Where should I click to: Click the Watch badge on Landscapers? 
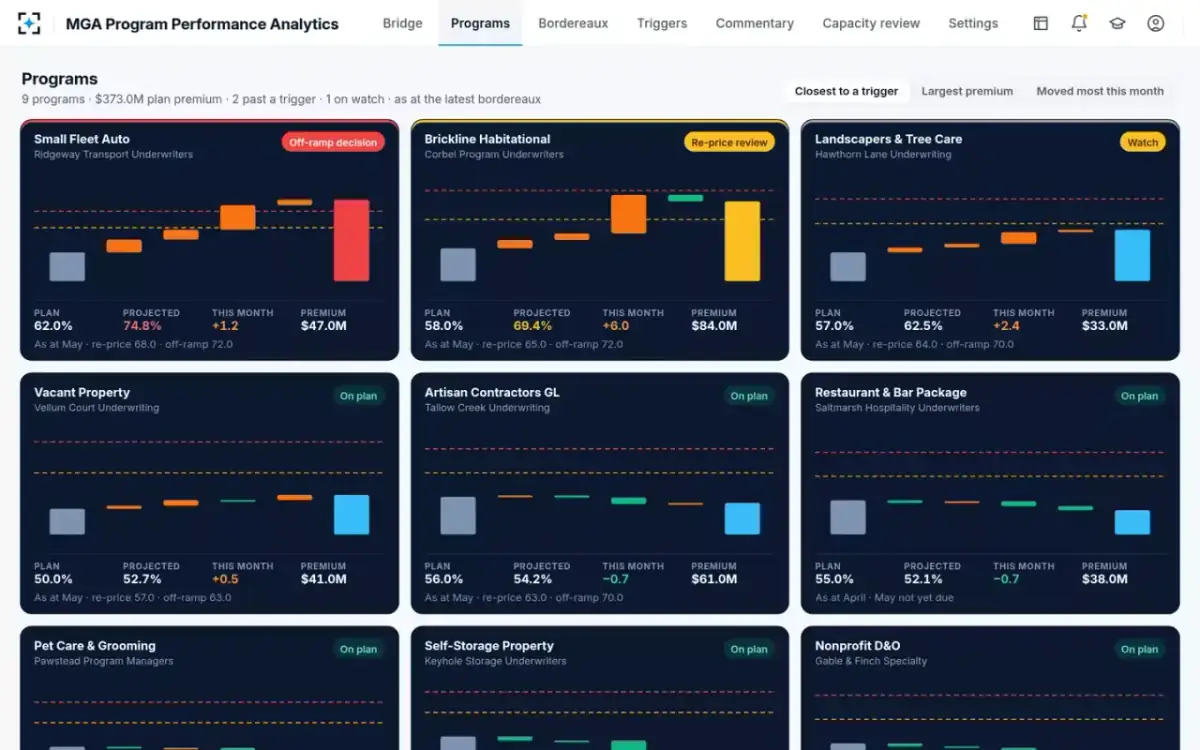[x=1143, y=142]
